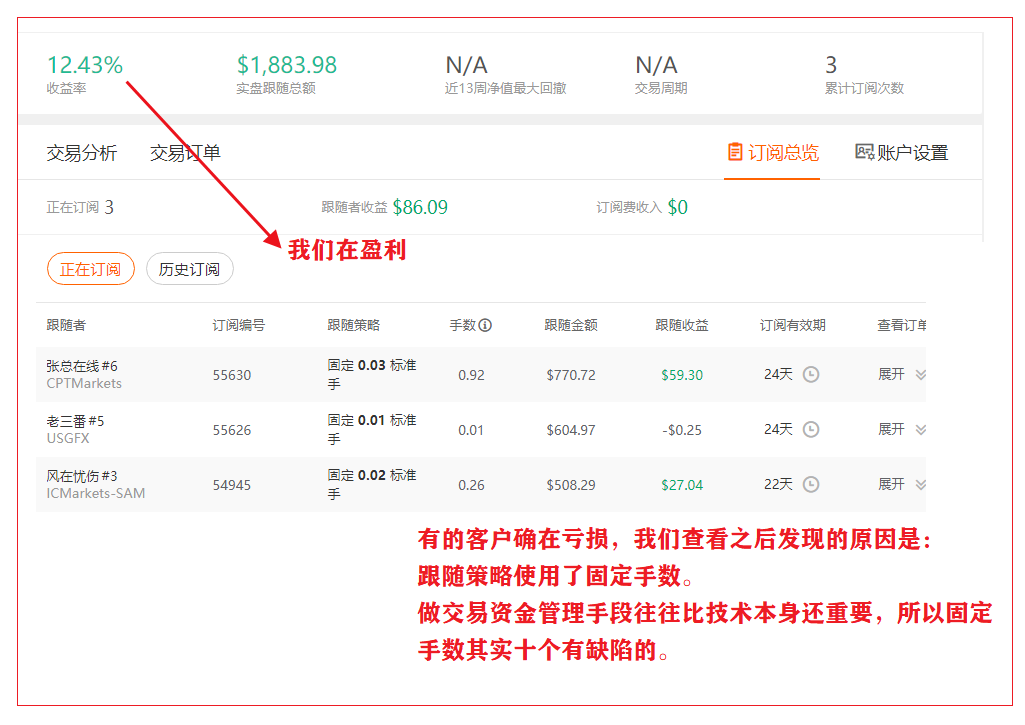Click follow amount $508.29

pyautogui.click(x=571, y=485)
